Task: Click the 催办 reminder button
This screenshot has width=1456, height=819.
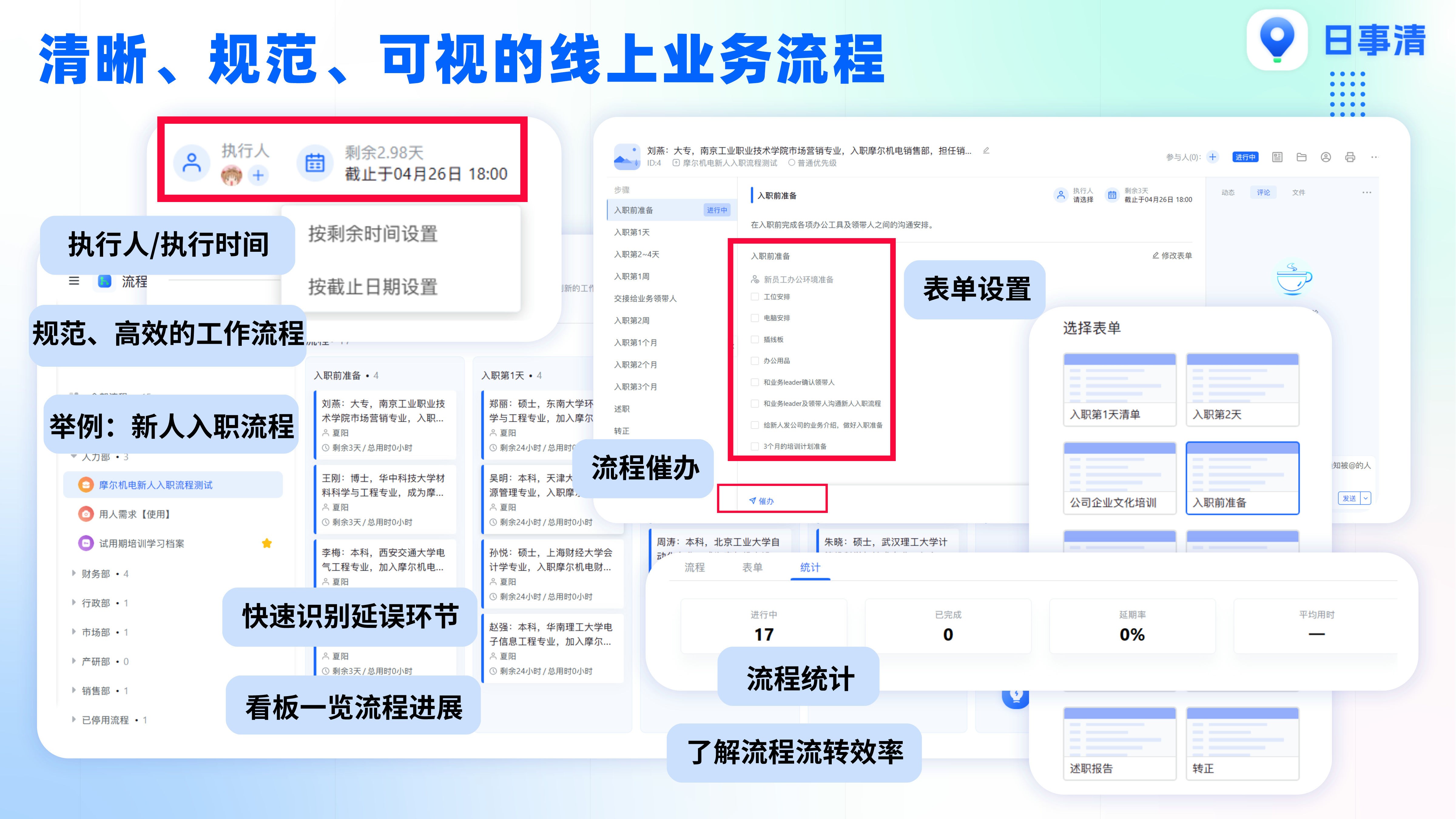Action: (762, 501)
